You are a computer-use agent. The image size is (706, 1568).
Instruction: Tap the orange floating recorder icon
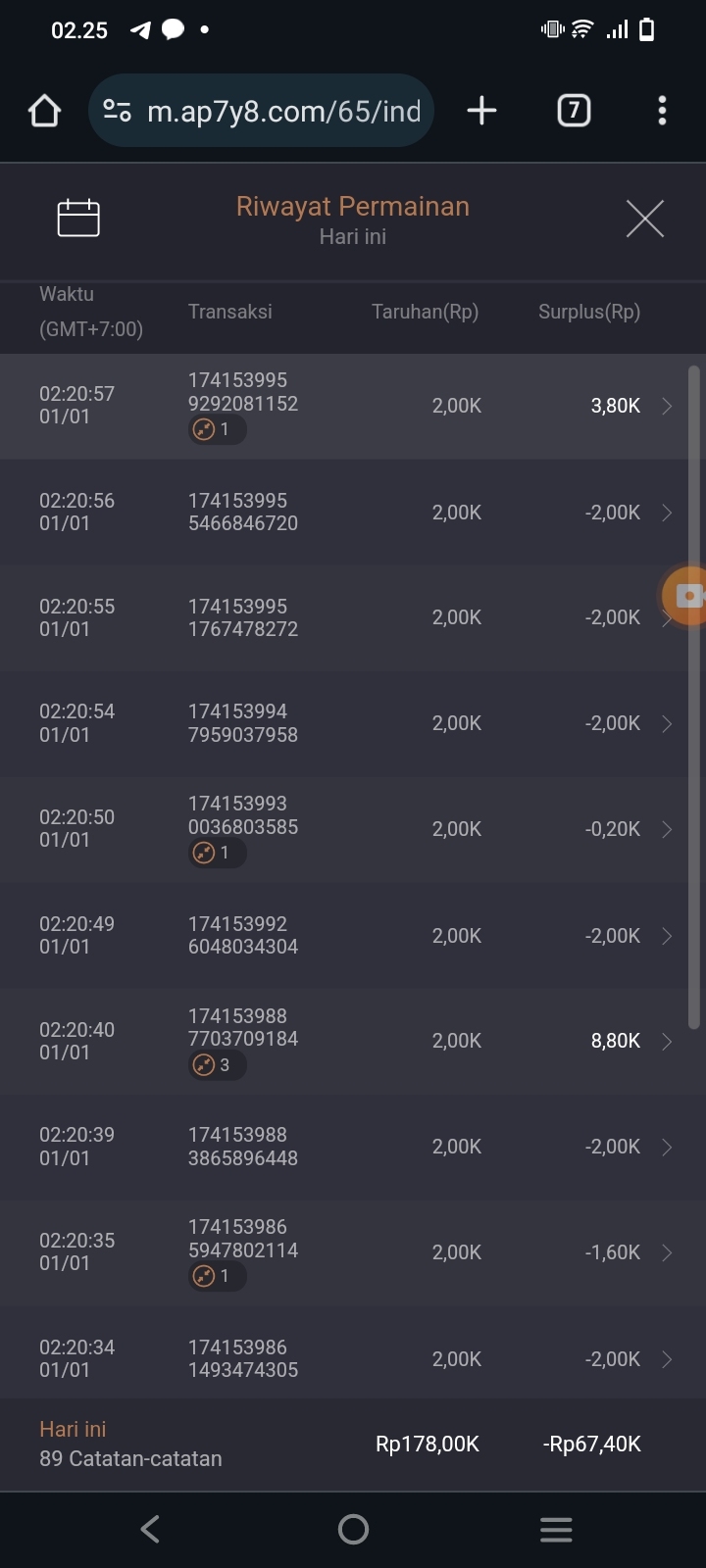point(686,595)
